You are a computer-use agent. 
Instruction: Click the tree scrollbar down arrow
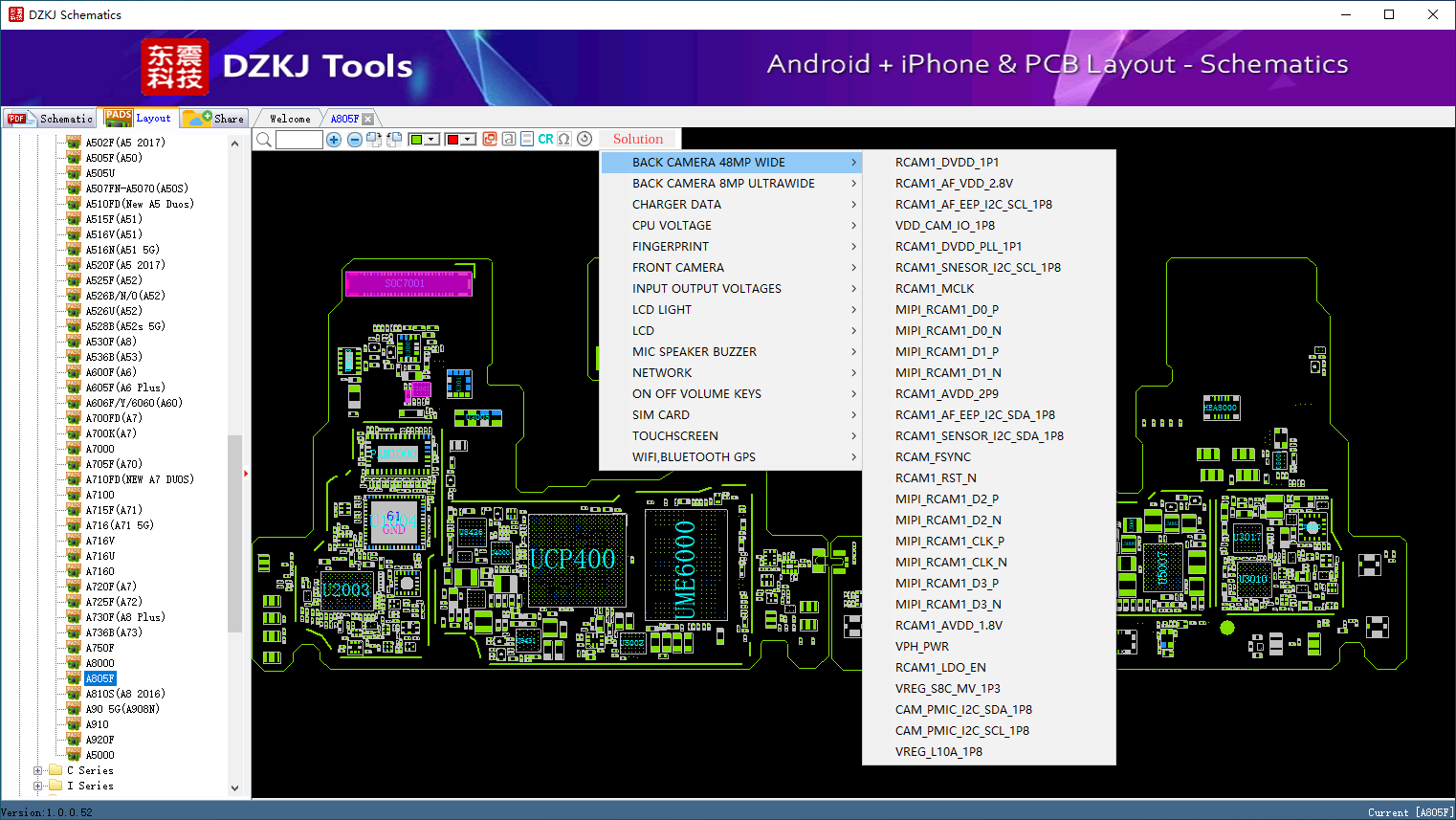[235, 788]
